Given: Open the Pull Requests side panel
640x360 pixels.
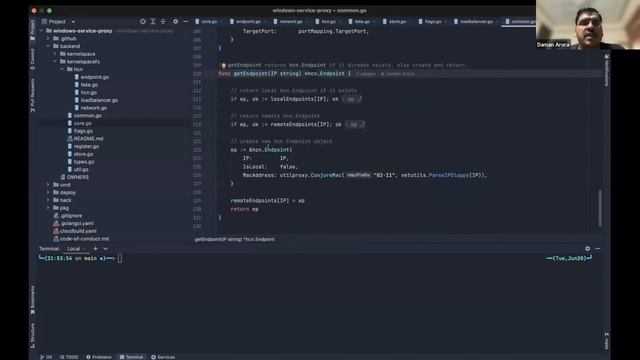Looking at the screenshot, I should pyautogui.click(x=33, y=96).
